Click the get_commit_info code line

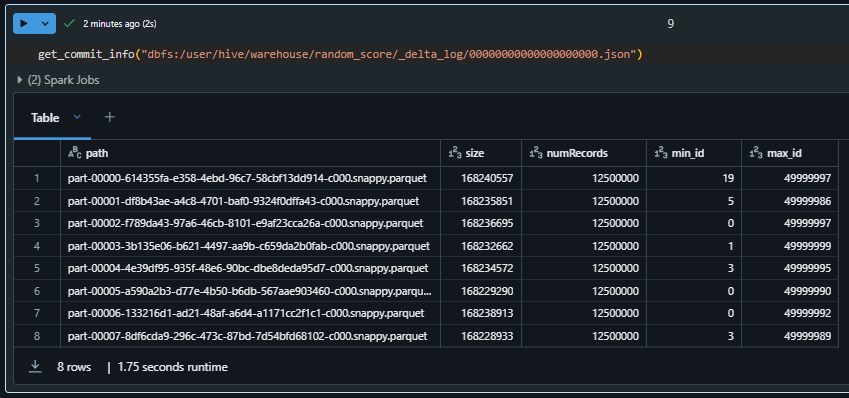click(340, 55)
